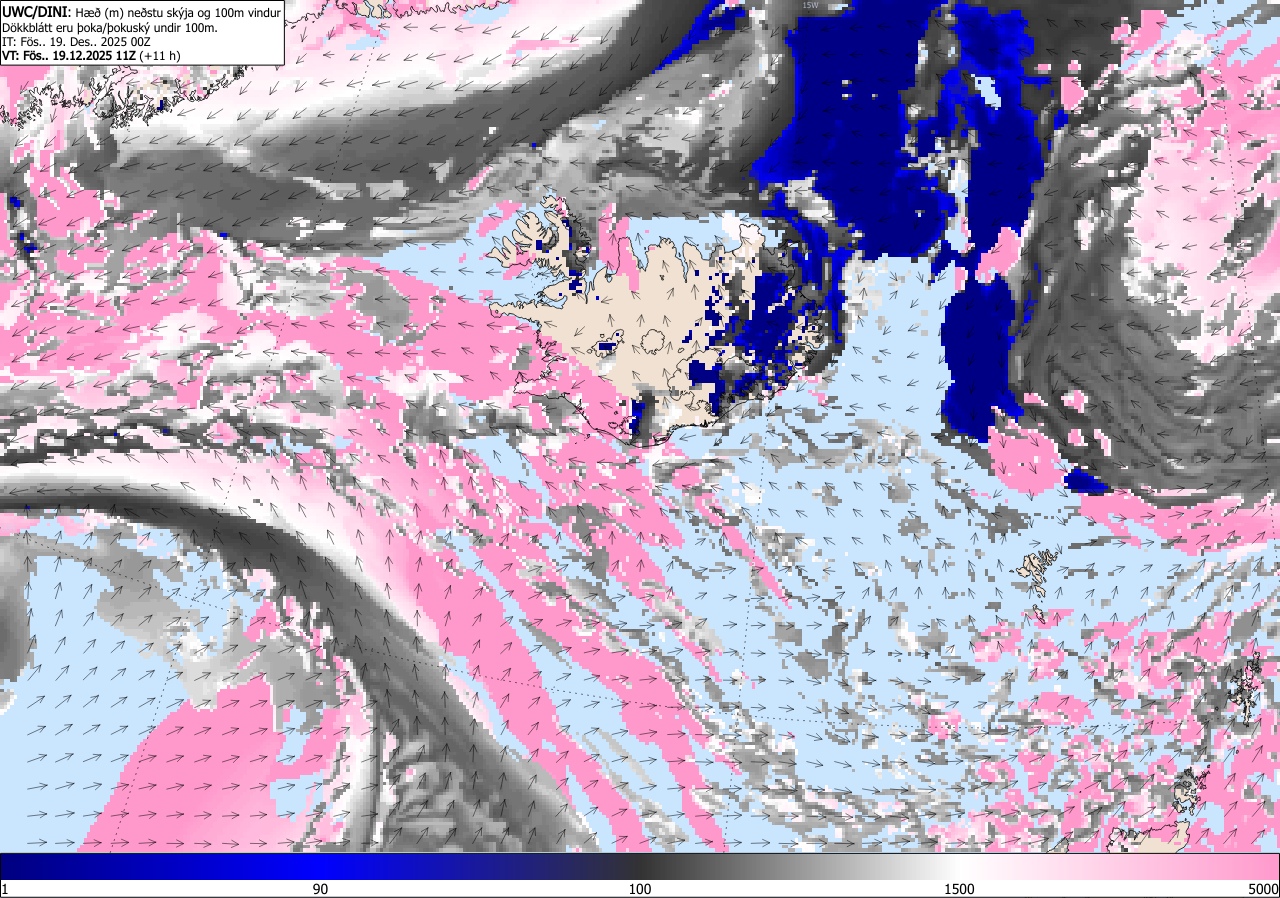This screenshot has width=1280, height=898.
Task: Click the colorbar value '100'
Action: click(640, 889)
